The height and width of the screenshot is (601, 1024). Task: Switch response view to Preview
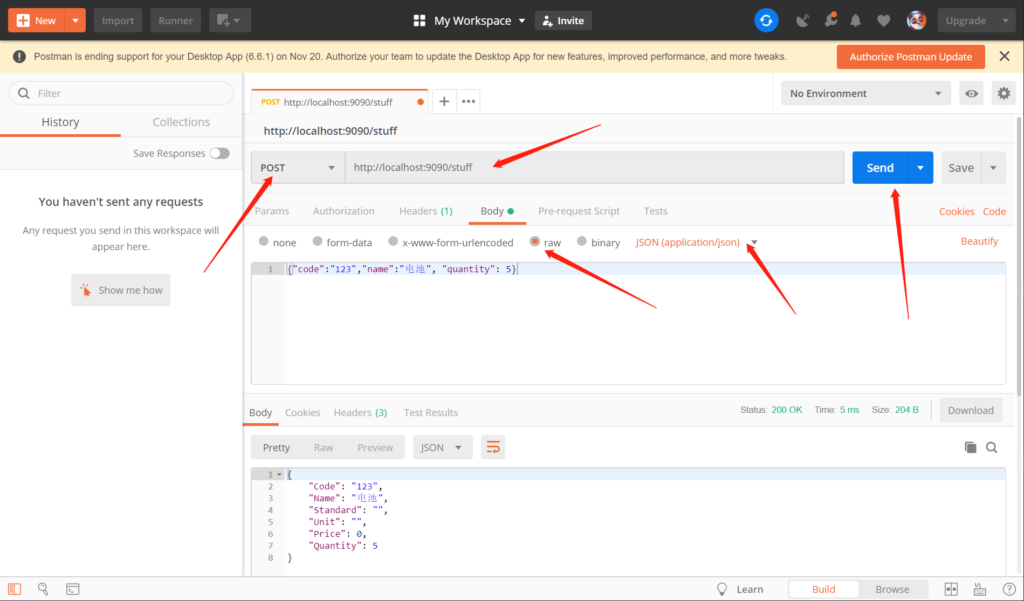[x=375, y=447]
